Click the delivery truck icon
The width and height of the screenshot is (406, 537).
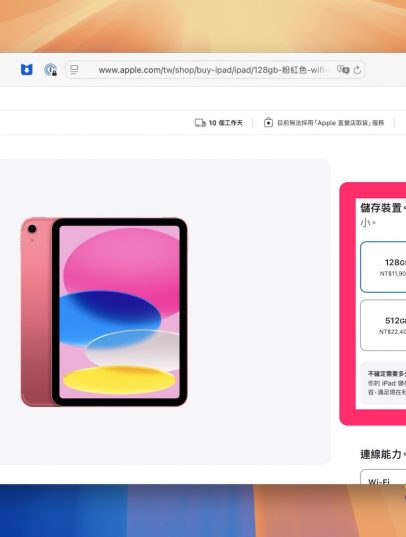pos(200,123)
